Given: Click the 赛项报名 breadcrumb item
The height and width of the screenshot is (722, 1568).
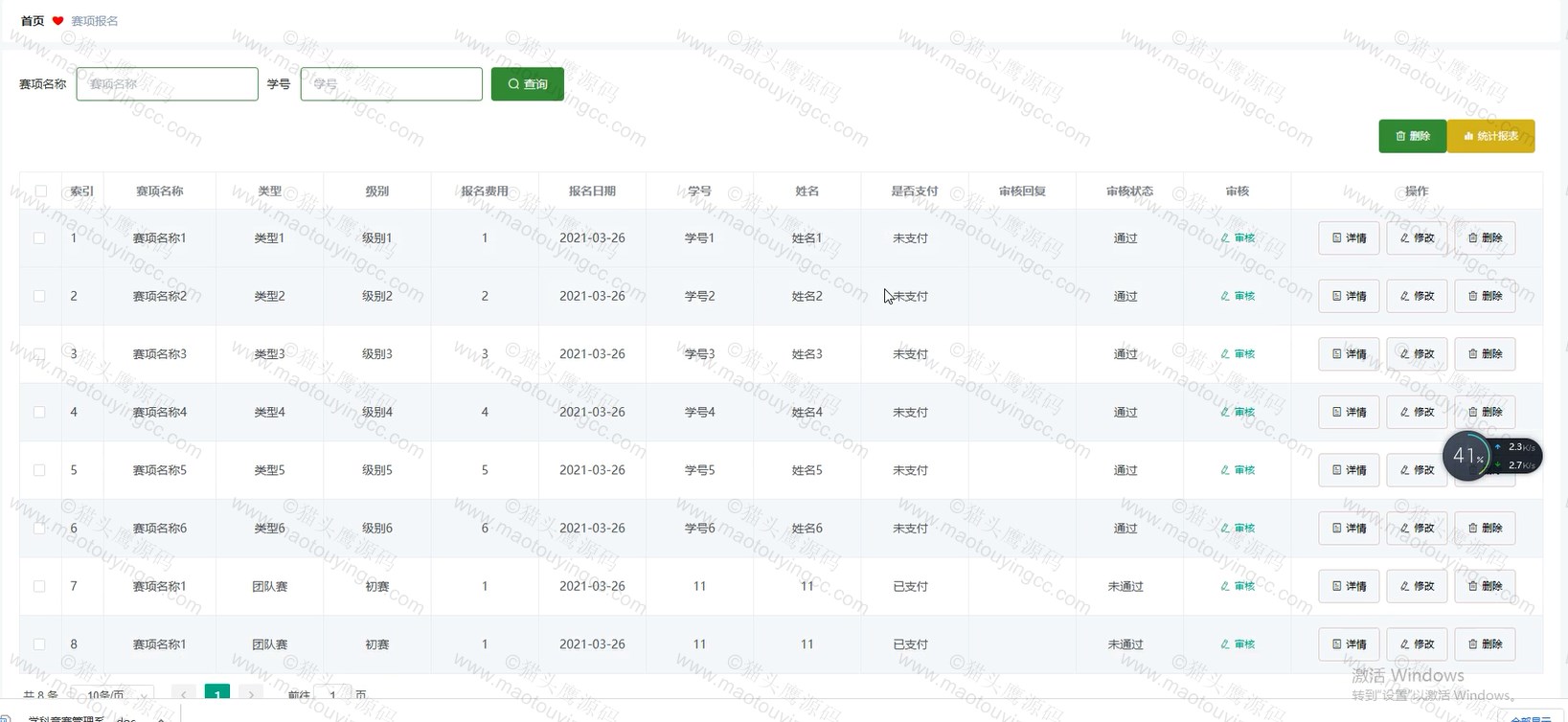Looking at the screenshot, I should point(95,21).
